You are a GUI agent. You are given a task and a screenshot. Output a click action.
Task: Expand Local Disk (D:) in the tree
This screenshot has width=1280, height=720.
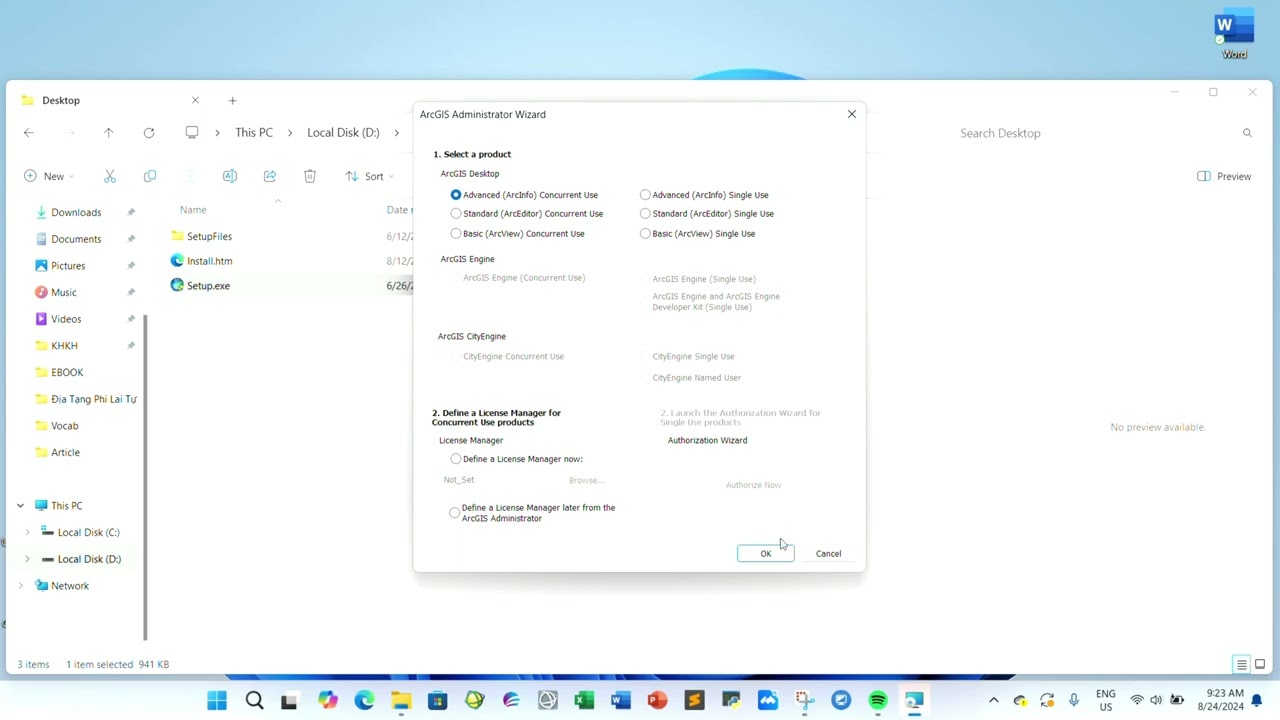[x=27, y=559]
